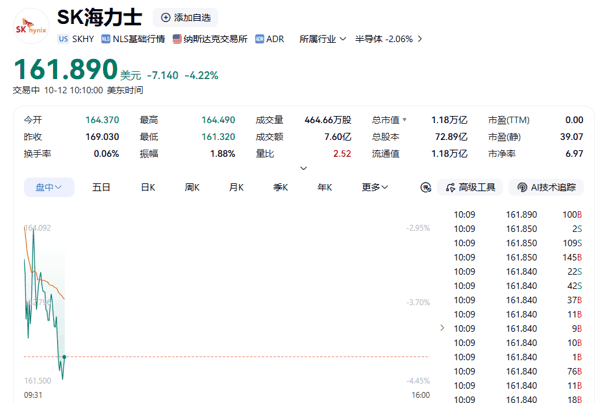The image size is (600, 403).
Task: Collapse the trade tick panel arrow
Action: pyautogui.click(x=442, y=328)
